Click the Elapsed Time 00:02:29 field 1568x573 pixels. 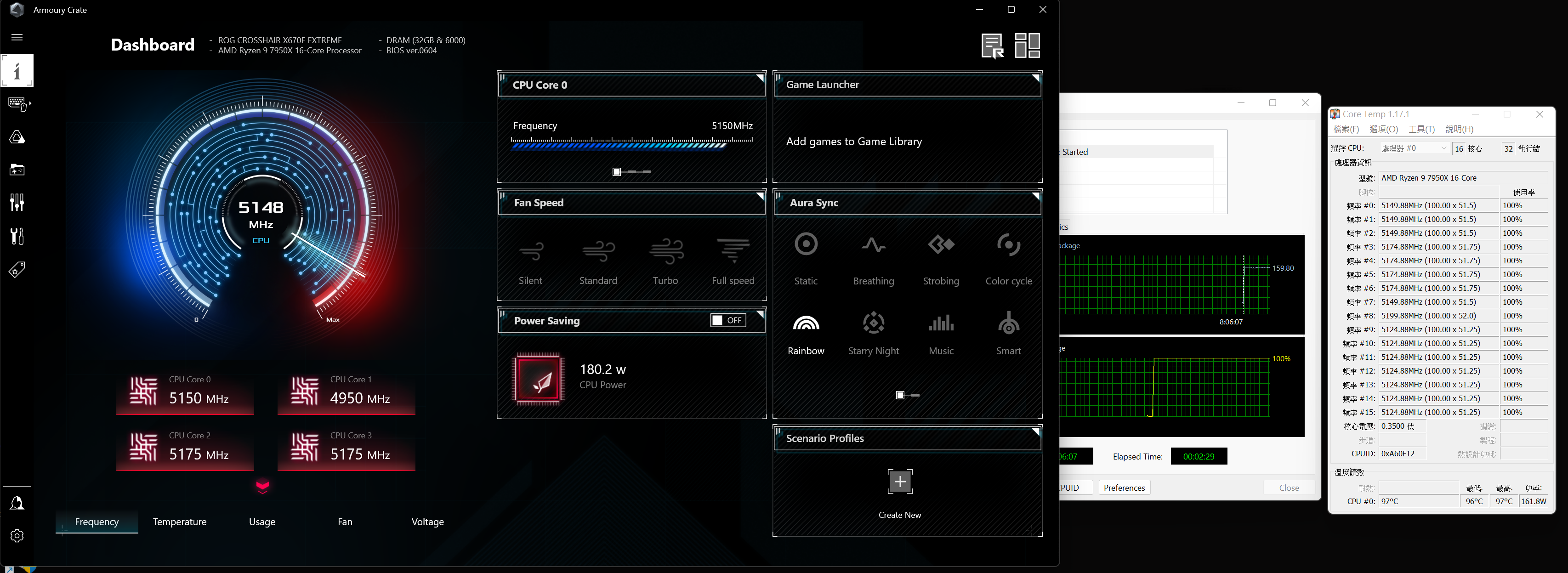pyautogui.click(x=1199, y=457)
